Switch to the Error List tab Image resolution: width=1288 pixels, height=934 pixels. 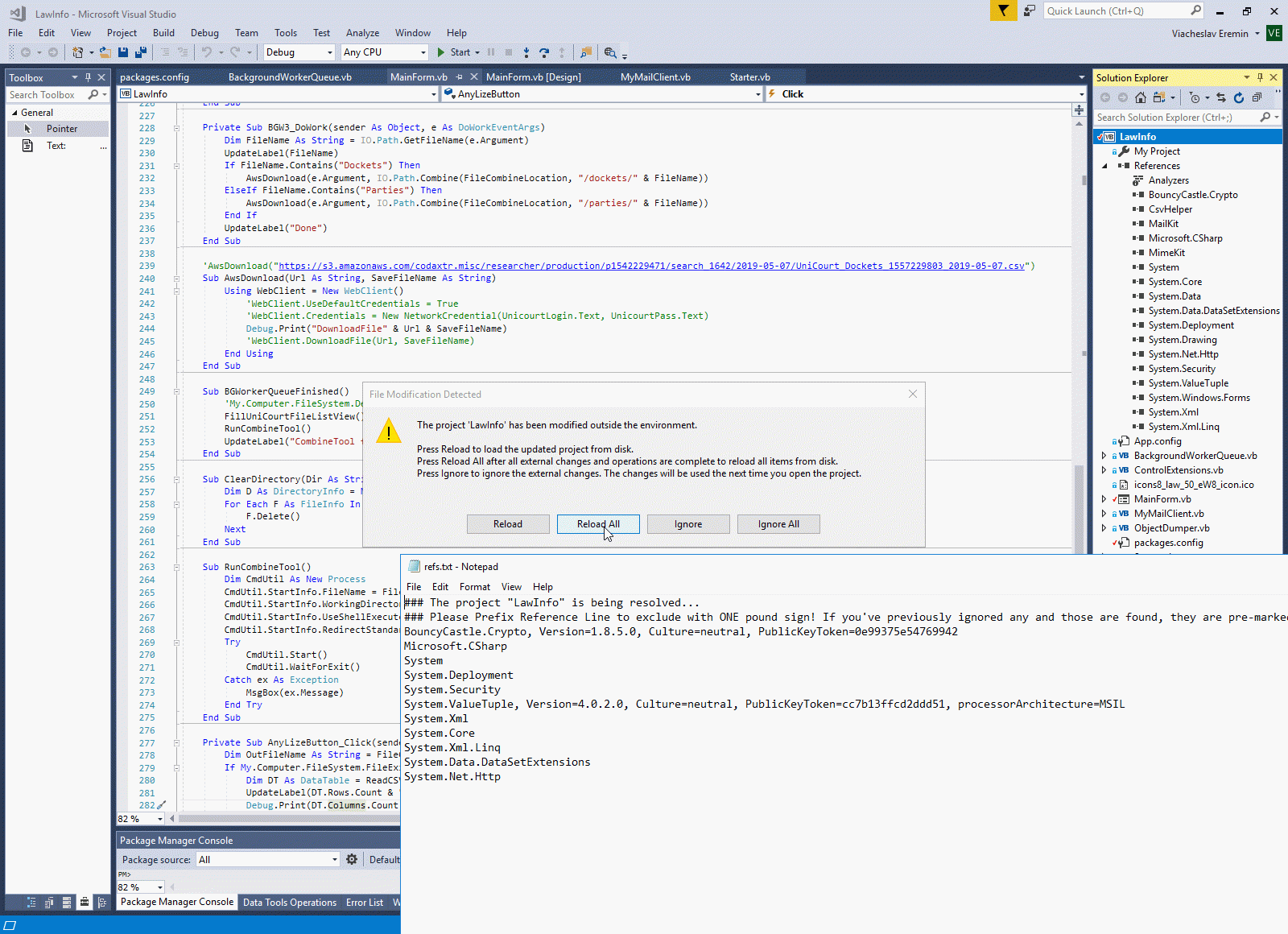tap(365, 903)
